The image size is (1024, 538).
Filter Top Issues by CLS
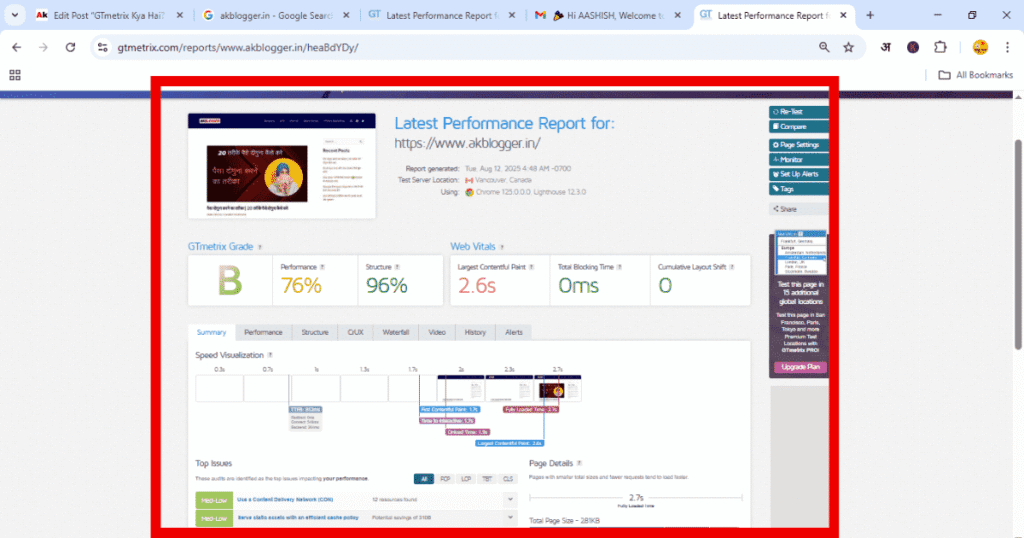click(508, 479)
